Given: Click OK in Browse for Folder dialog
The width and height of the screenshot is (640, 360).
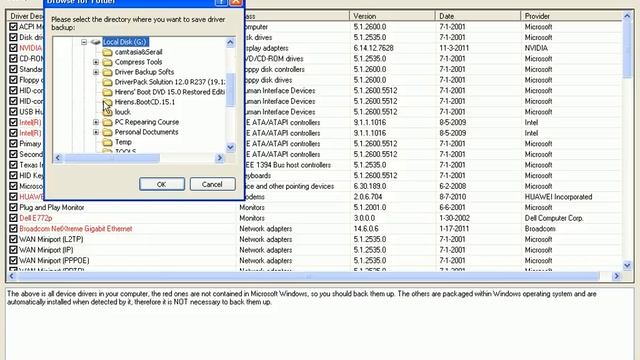Looking at the screenshot, I should point(162,184).
